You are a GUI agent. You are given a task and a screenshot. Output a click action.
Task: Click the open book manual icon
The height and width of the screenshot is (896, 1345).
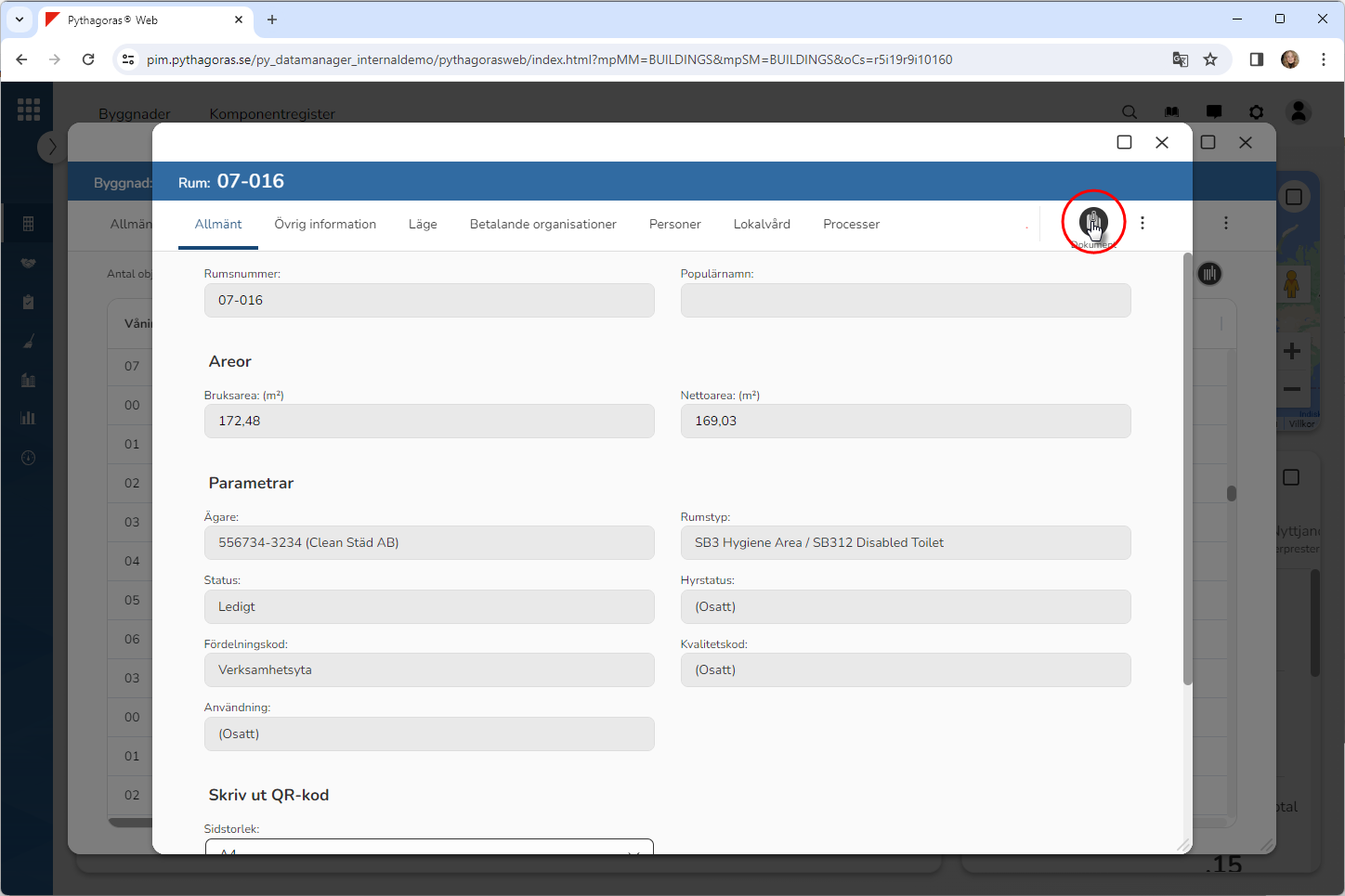(x=1171, y=112)
